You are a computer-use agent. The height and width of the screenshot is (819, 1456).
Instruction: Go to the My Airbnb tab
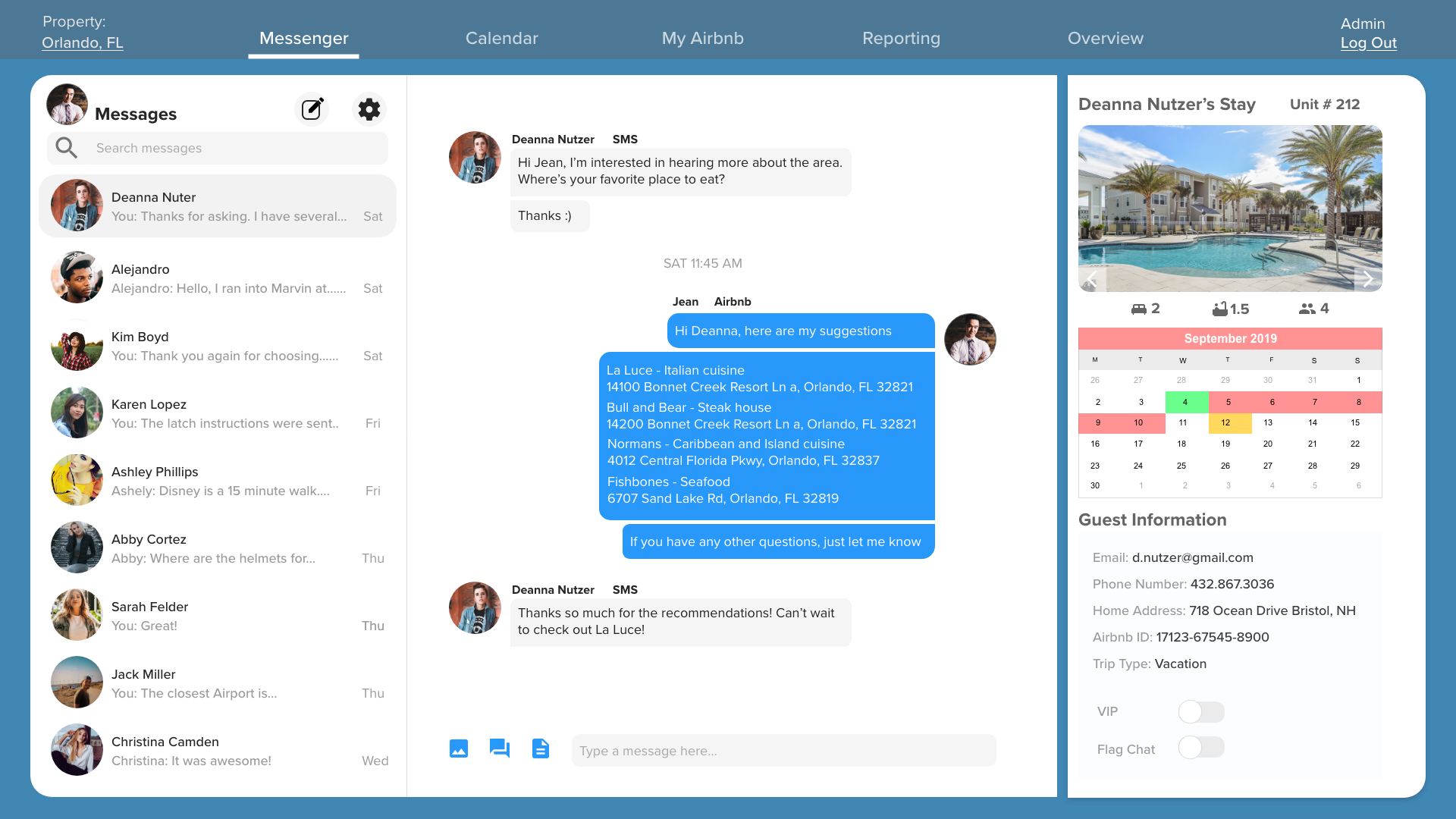pyautogui.click(x=702, y=38)
